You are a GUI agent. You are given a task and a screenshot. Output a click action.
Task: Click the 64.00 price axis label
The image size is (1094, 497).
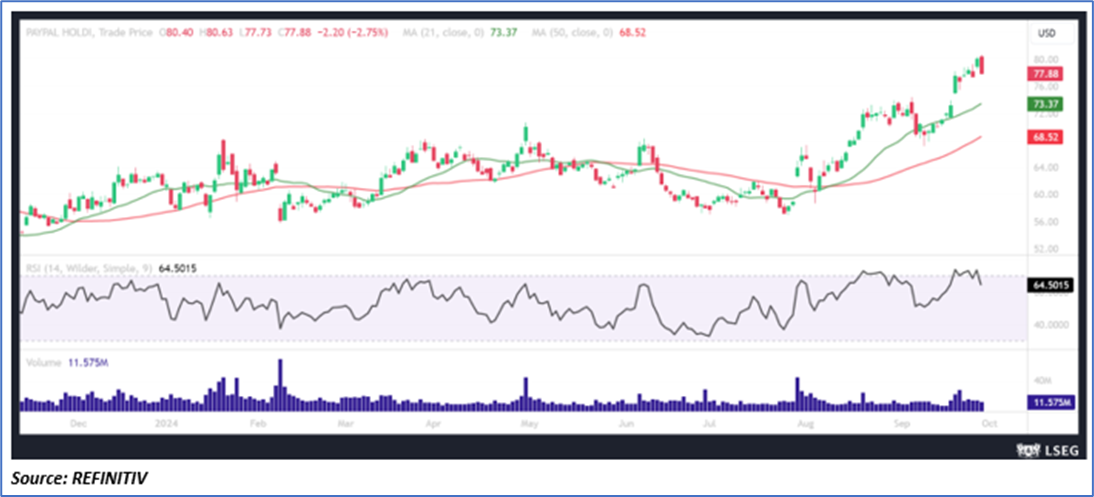point(1047,168)
